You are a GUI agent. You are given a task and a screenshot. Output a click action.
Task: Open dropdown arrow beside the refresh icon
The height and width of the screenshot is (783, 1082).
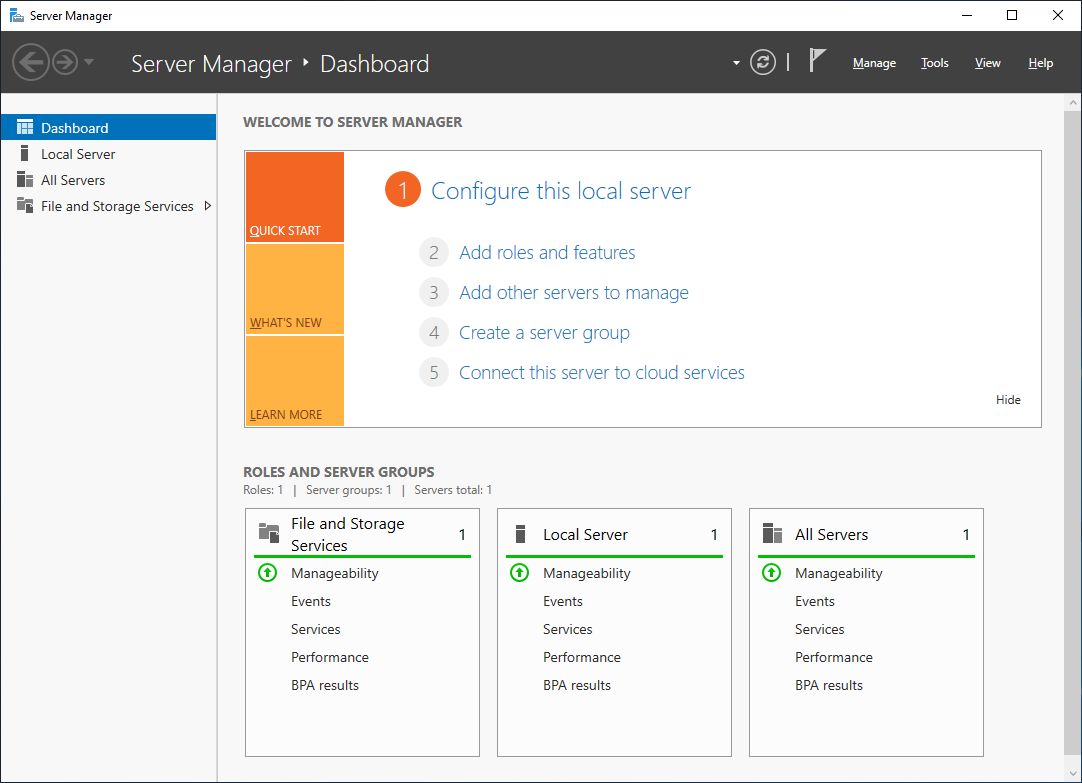(x=736, y=63)
